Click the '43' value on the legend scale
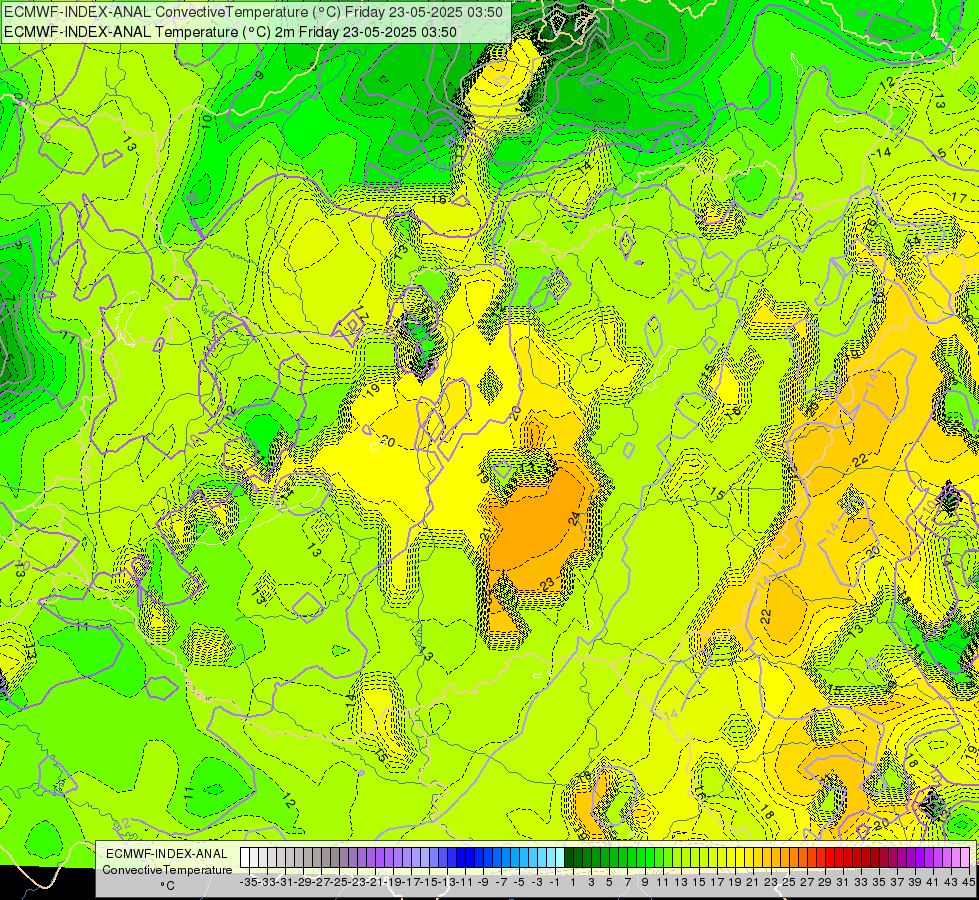Viewport: 979px width, 900px height. pyautogui.click(x=952, y=882)
